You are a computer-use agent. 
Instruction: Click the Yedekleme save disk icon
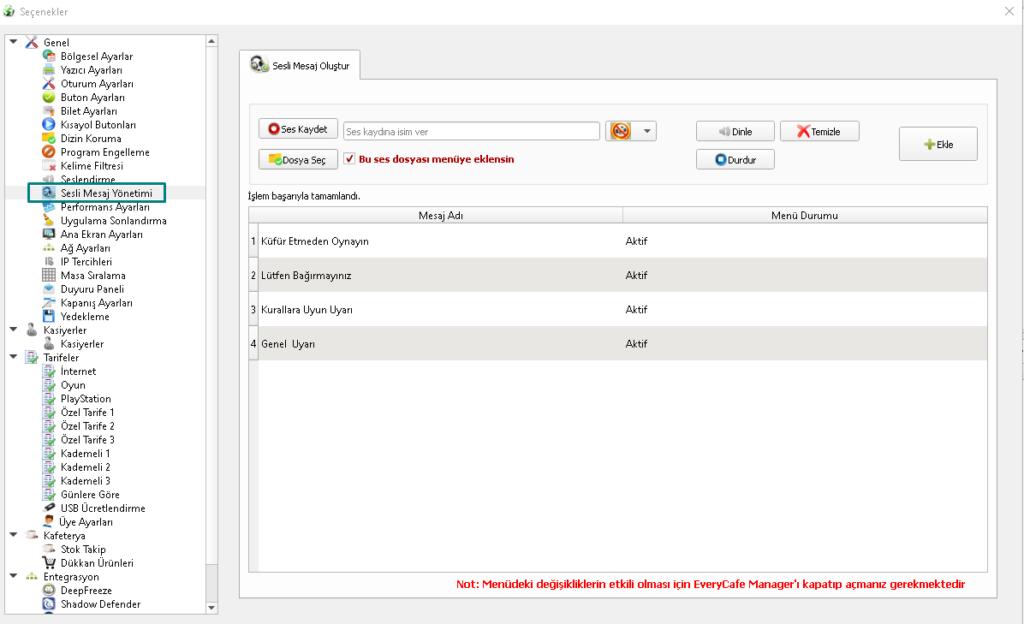[49, 317]
